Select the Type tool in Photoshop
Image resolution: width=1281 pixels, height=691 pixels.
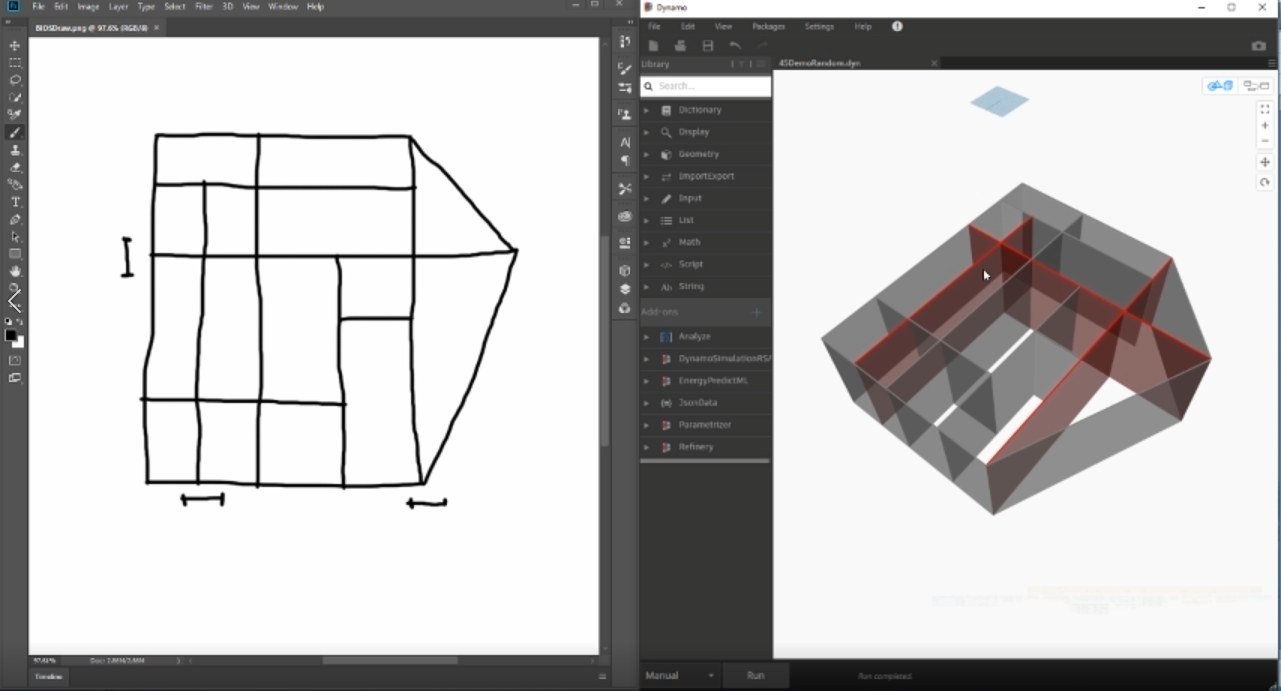(15, 202)
